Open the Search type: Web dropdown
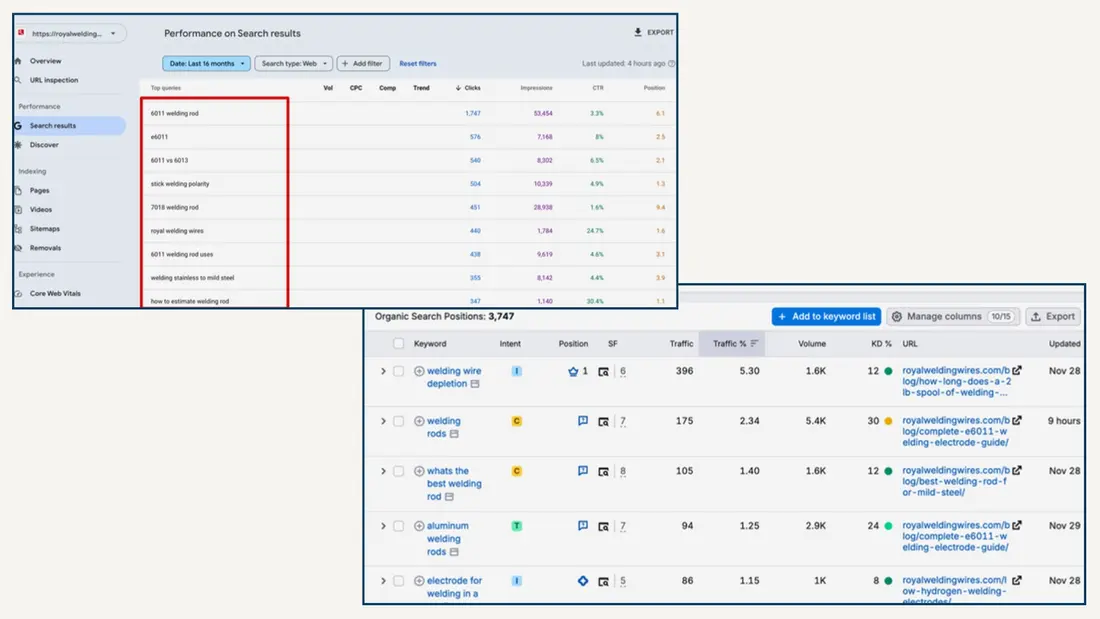1100x619 pixels. [x=293, y=63]
